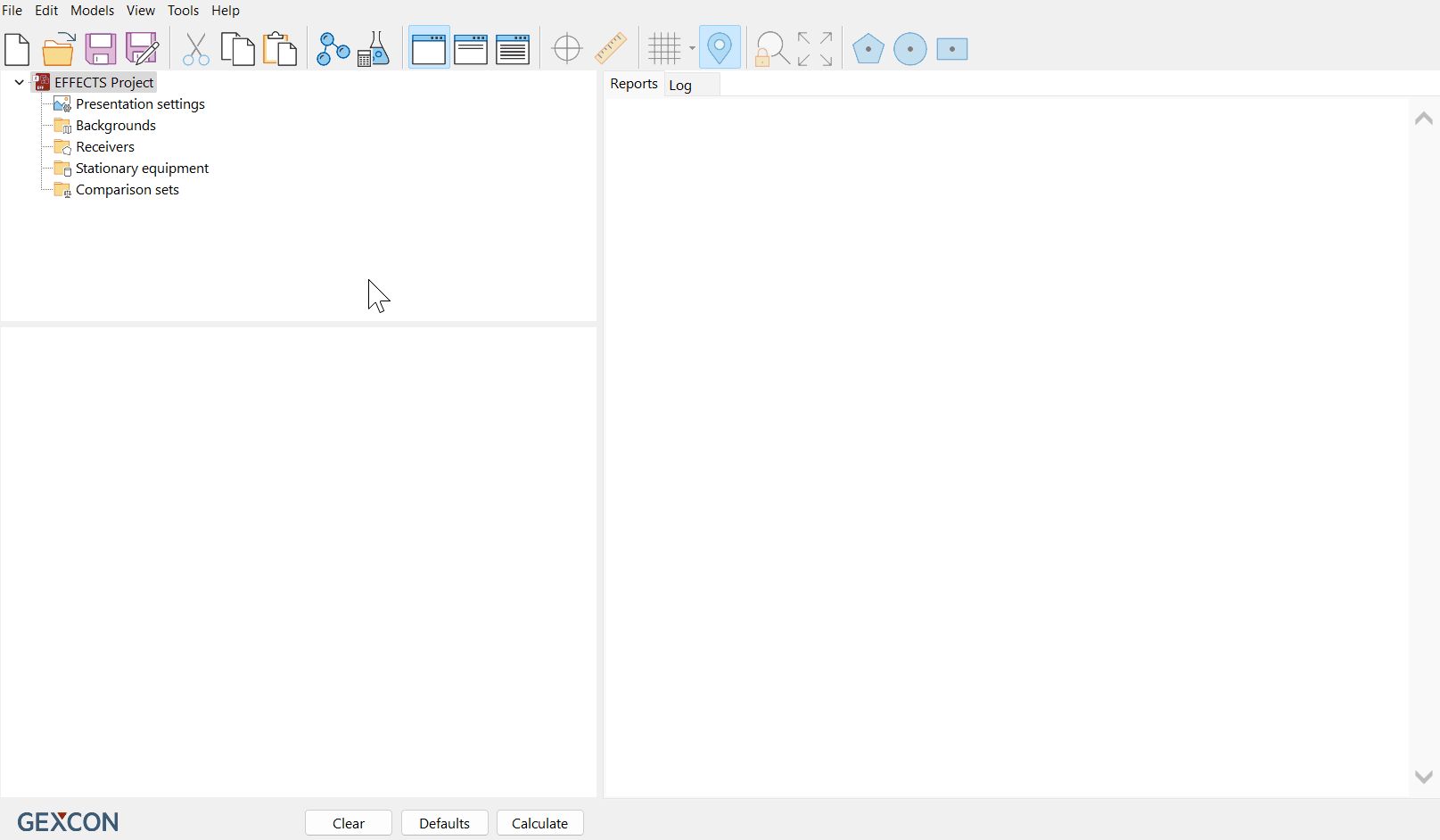Create a new project file

[17, 49]
